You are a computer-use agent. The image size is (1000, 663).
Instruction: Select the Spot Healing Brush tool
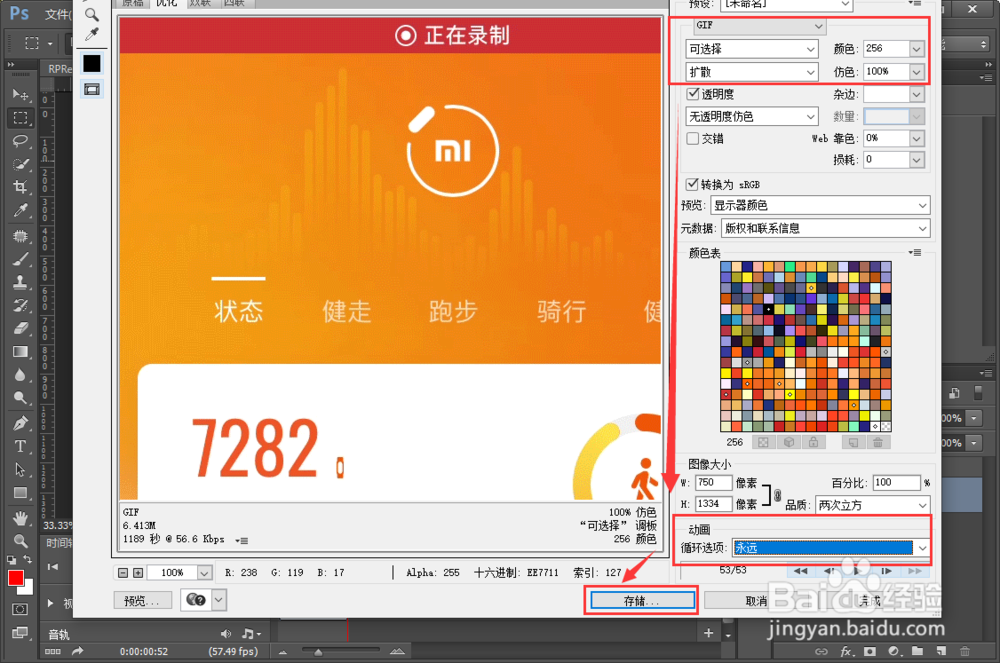(x=20, y=236)
